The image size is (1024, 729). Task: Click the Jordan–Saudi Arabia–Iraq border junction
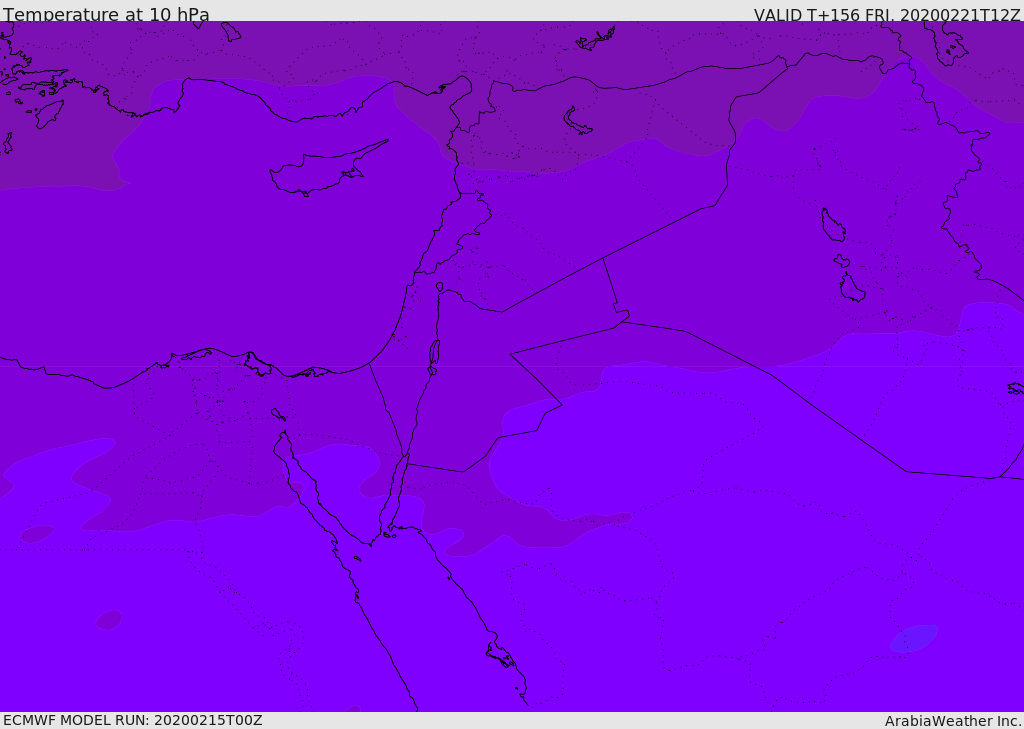tap(622, 321)
